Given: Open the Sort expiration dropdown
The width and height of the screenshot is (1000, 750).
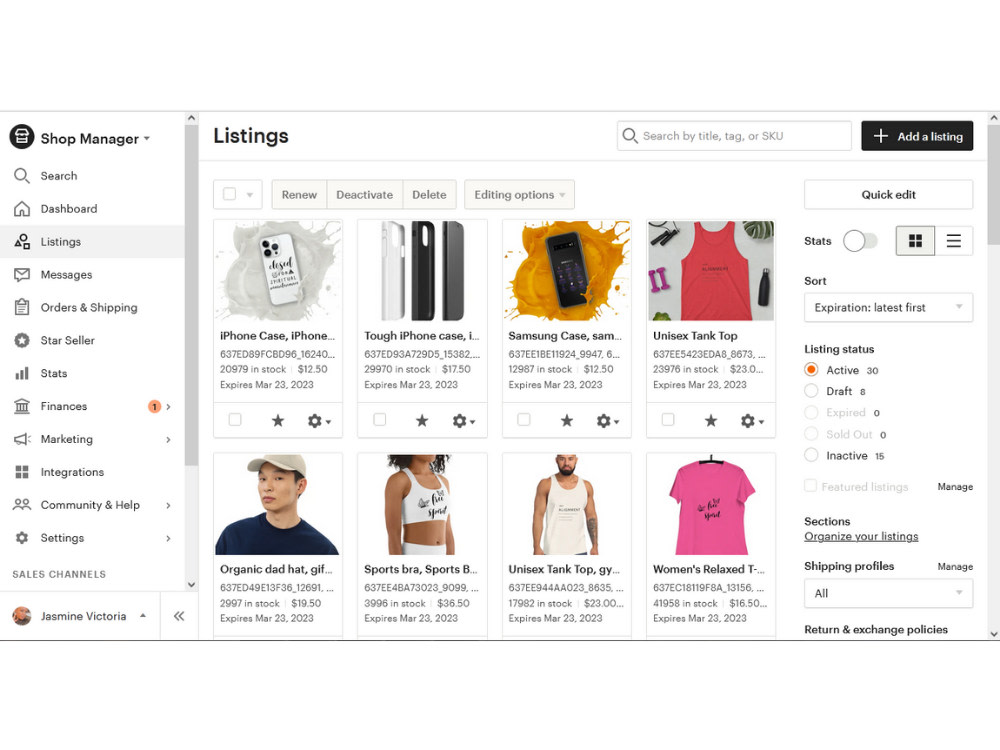Looking at the screenshot, I should coord(888,307).
